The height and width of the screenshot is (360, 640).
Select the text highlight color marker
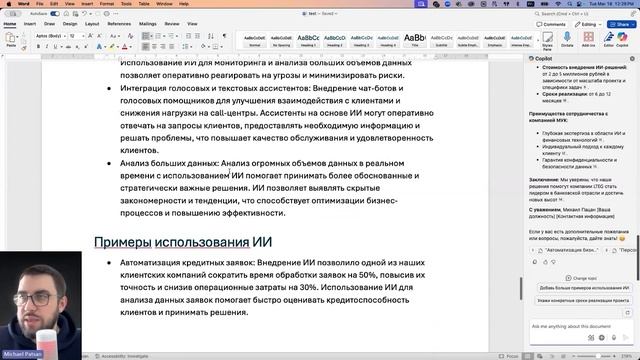click(112, 47)
